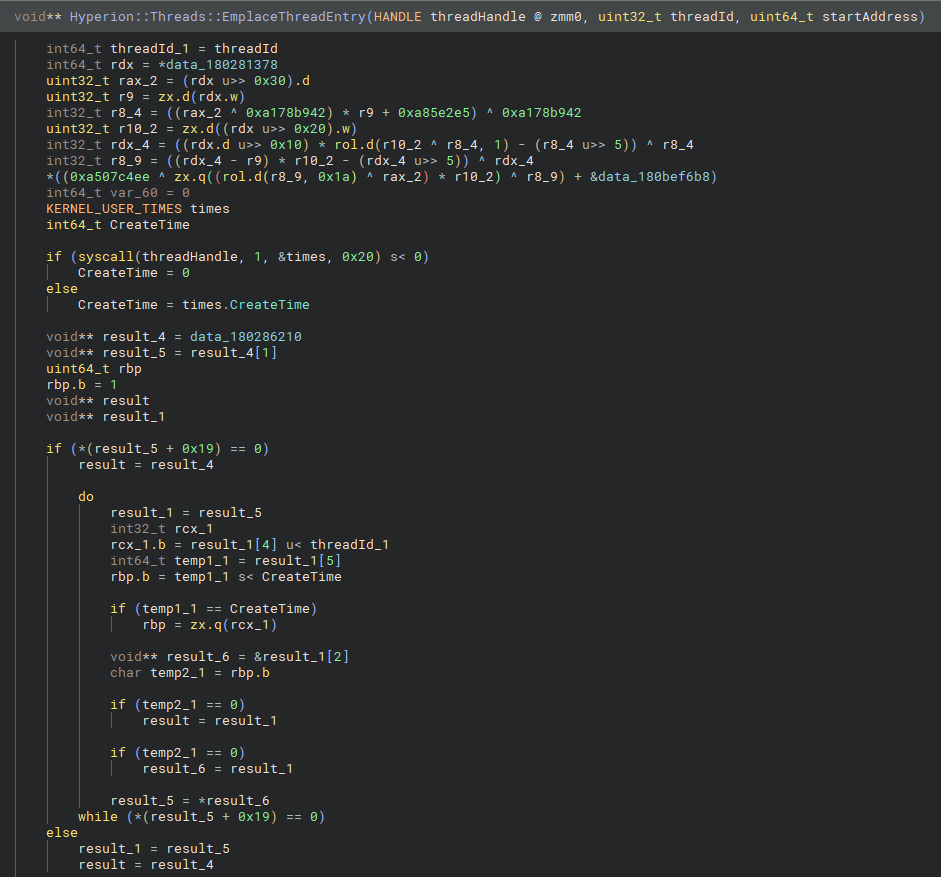
Task: Click the 'rbp = zx.q(rcx_1)' statement
Action: pos(209,625)
